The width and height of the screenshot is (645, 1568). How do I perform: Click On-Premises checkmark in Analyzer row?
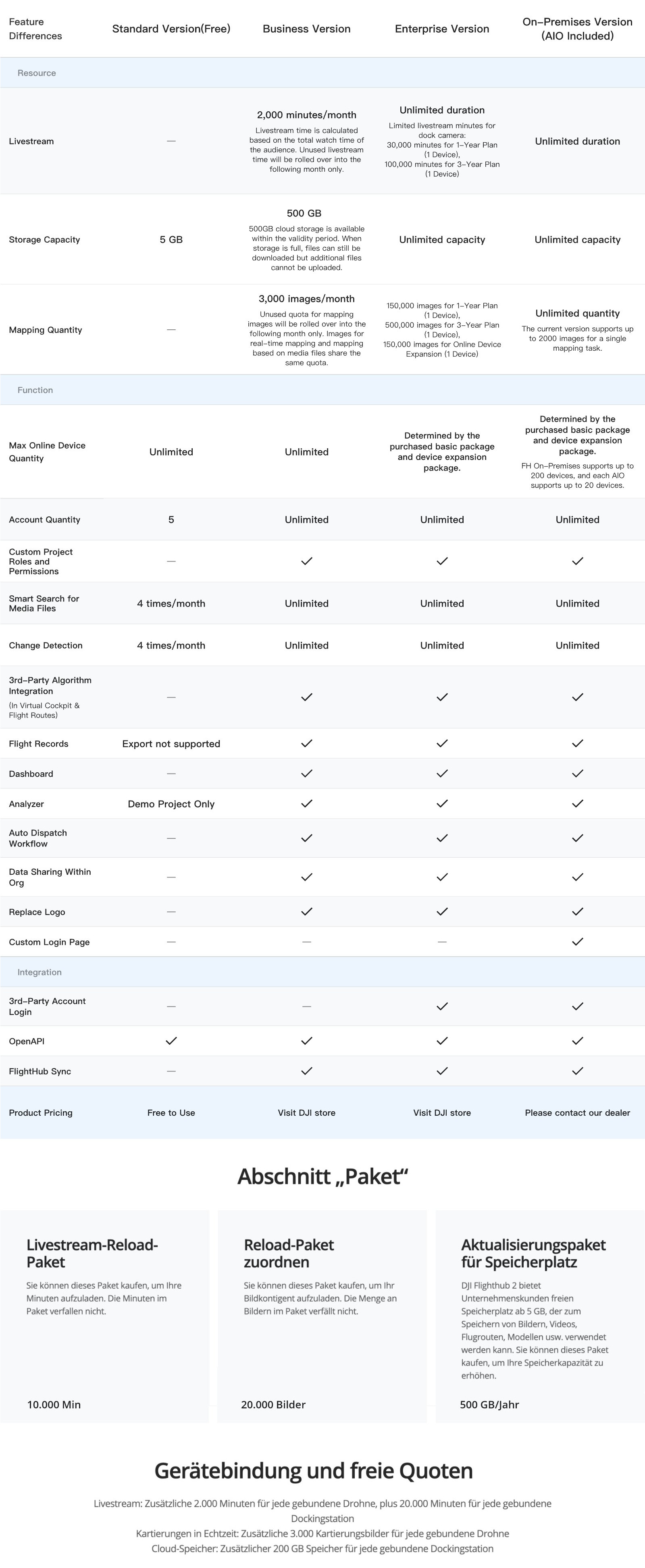click(x=577, y=803)
